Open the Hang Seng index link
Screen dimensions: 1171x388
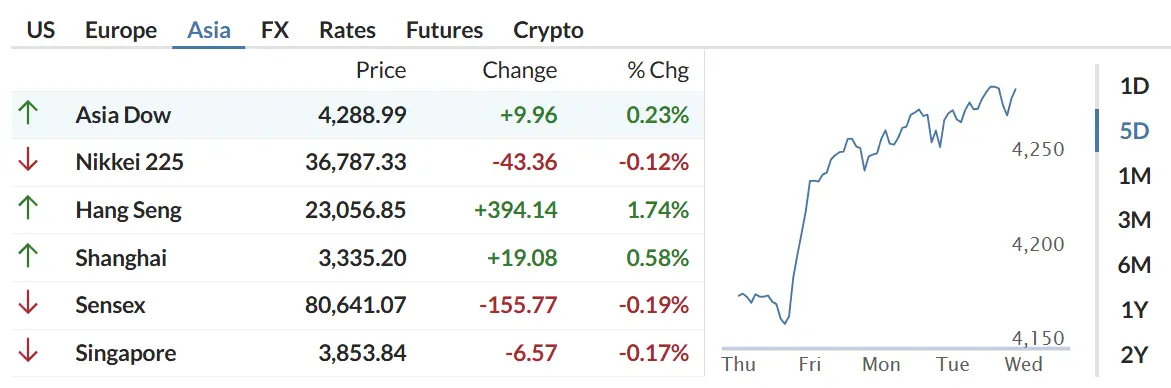point(128,210)
